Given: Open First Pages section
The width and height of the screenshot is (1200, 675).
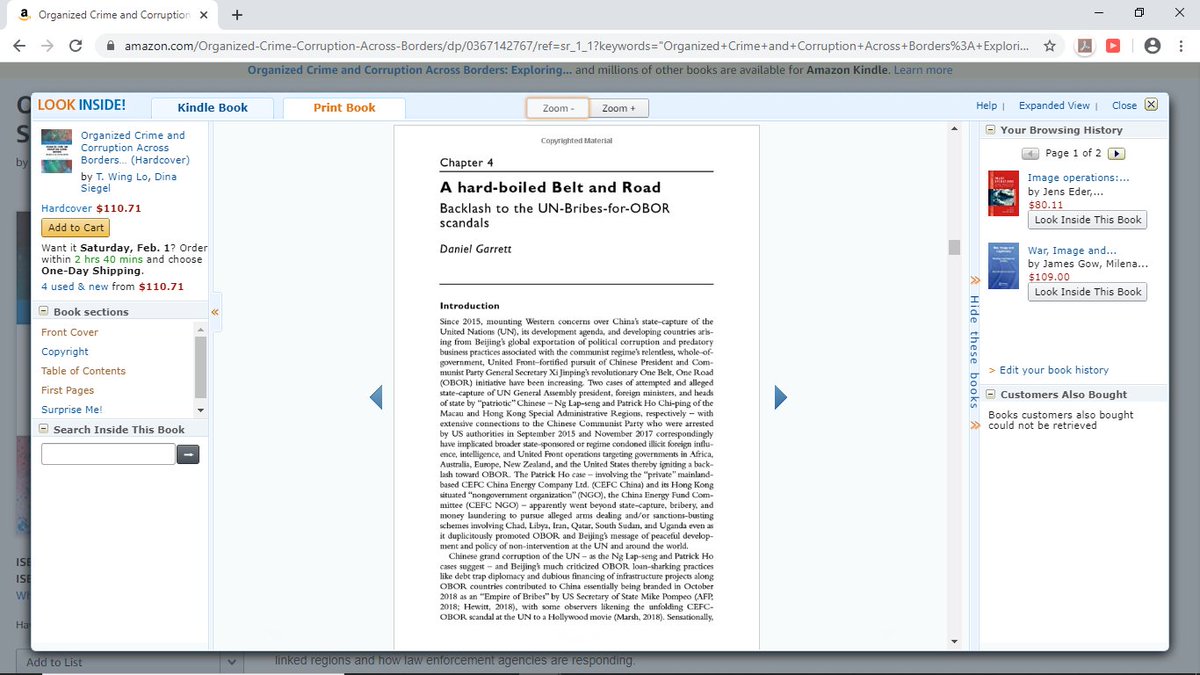Looking at the screenshot, I should click(x=68, y=390).
